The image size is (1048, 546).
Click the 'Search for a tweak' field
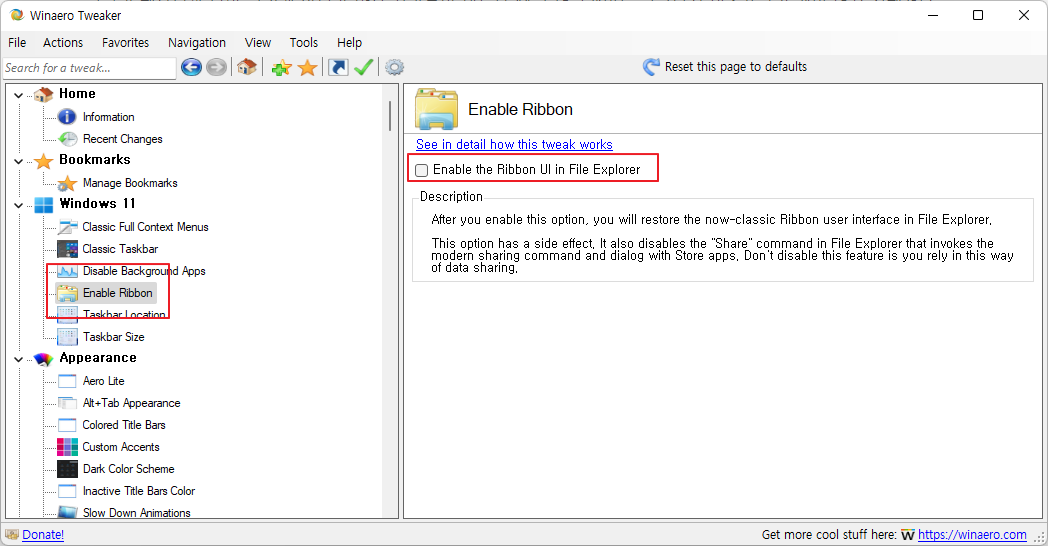(90, 67)
